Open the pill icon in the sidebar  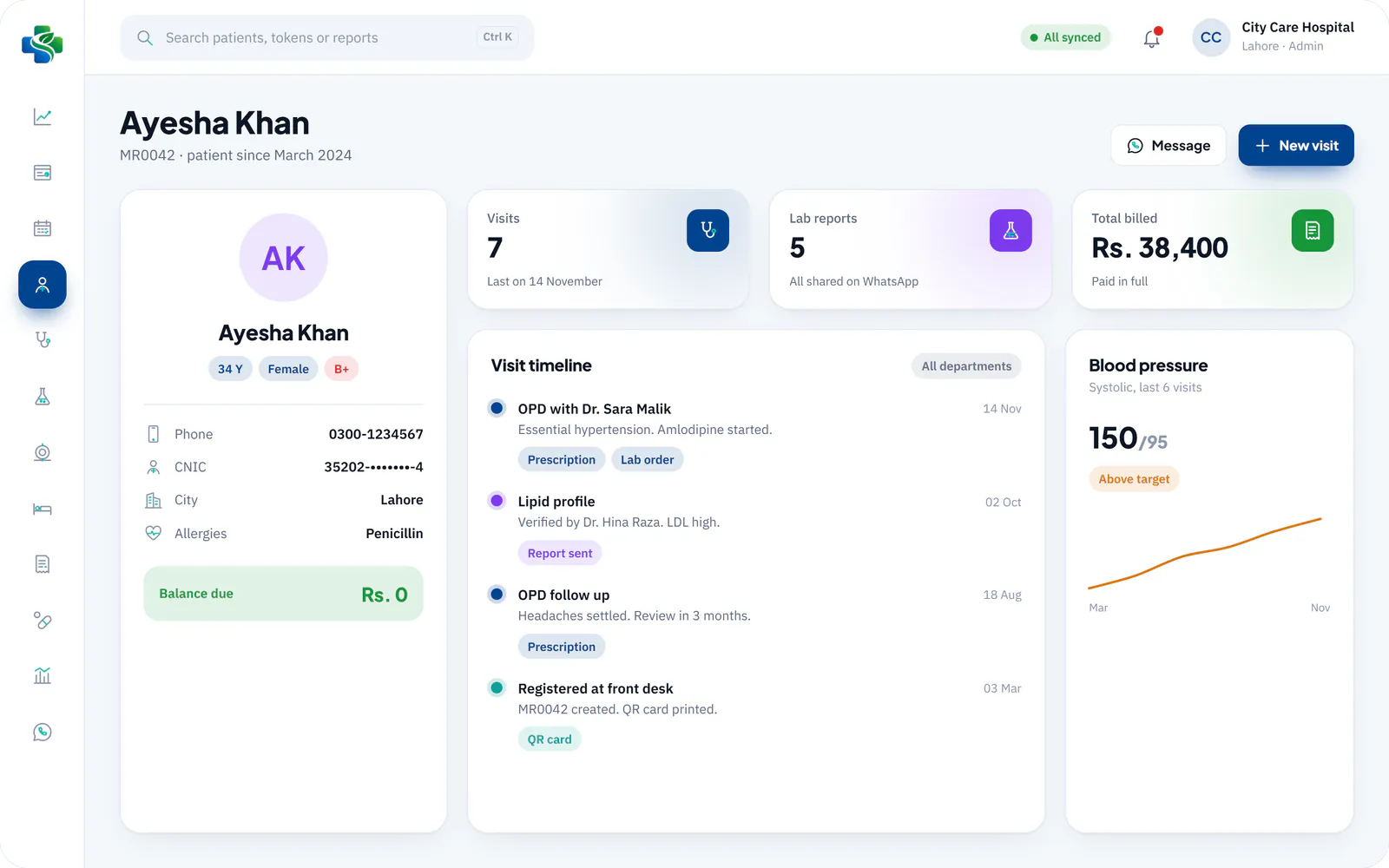(43, 621)
